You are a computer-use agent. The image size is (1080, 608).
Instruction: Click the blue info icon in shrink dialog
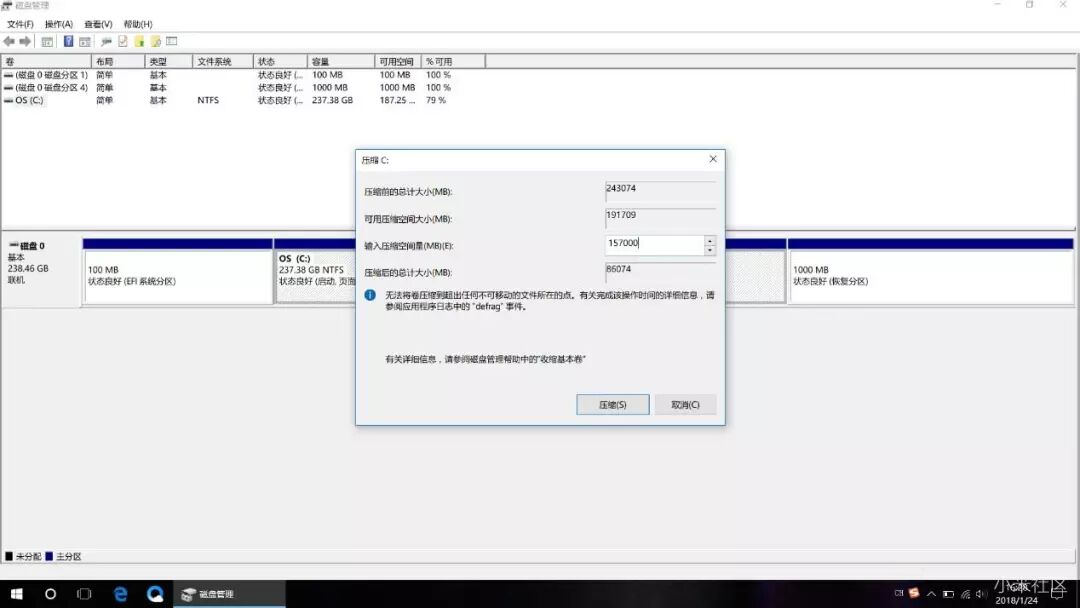click(x=370, y=295)
